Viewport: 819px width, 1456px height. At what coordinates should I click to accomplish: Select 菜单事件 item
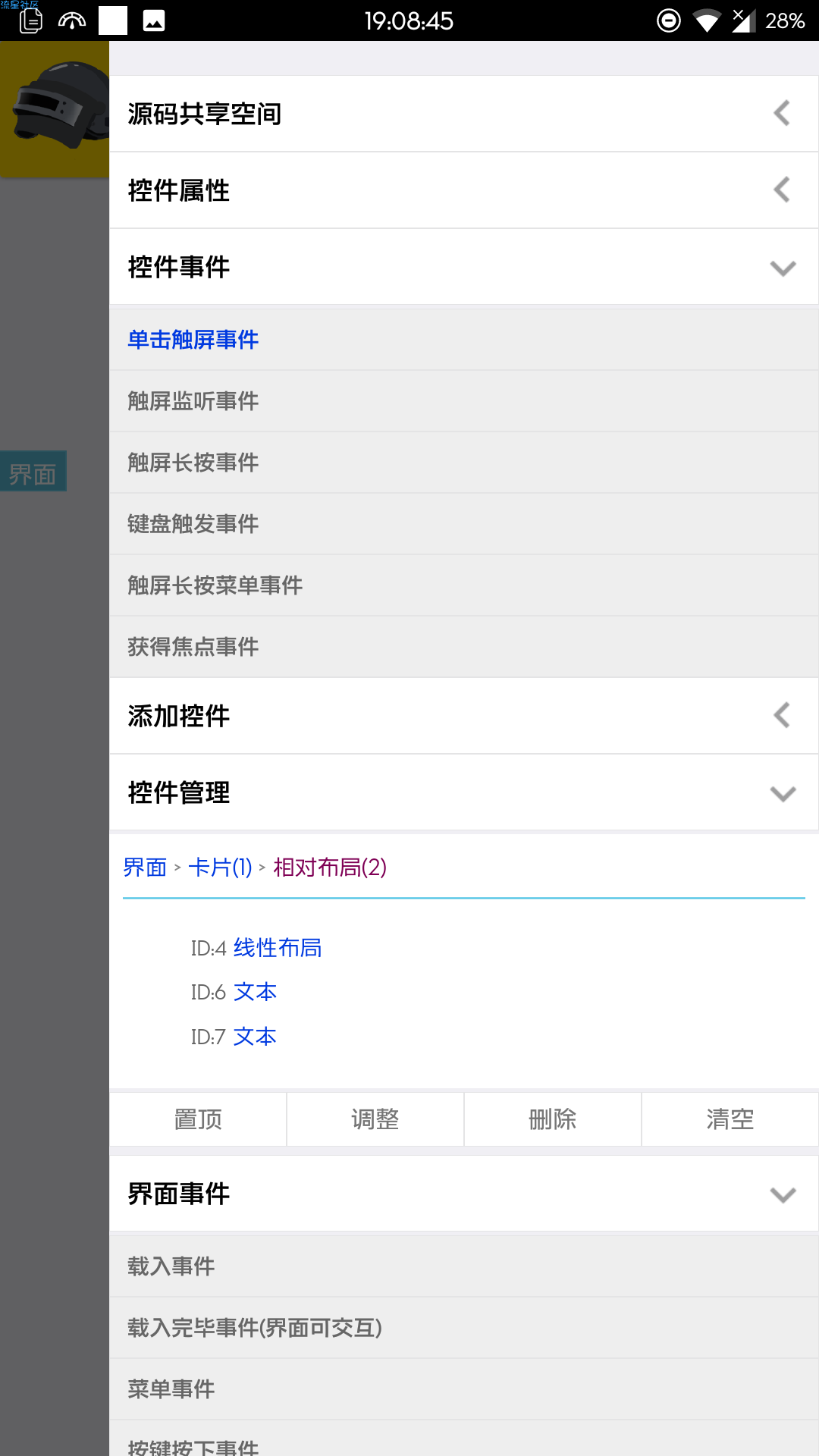tap(464, 1389)
